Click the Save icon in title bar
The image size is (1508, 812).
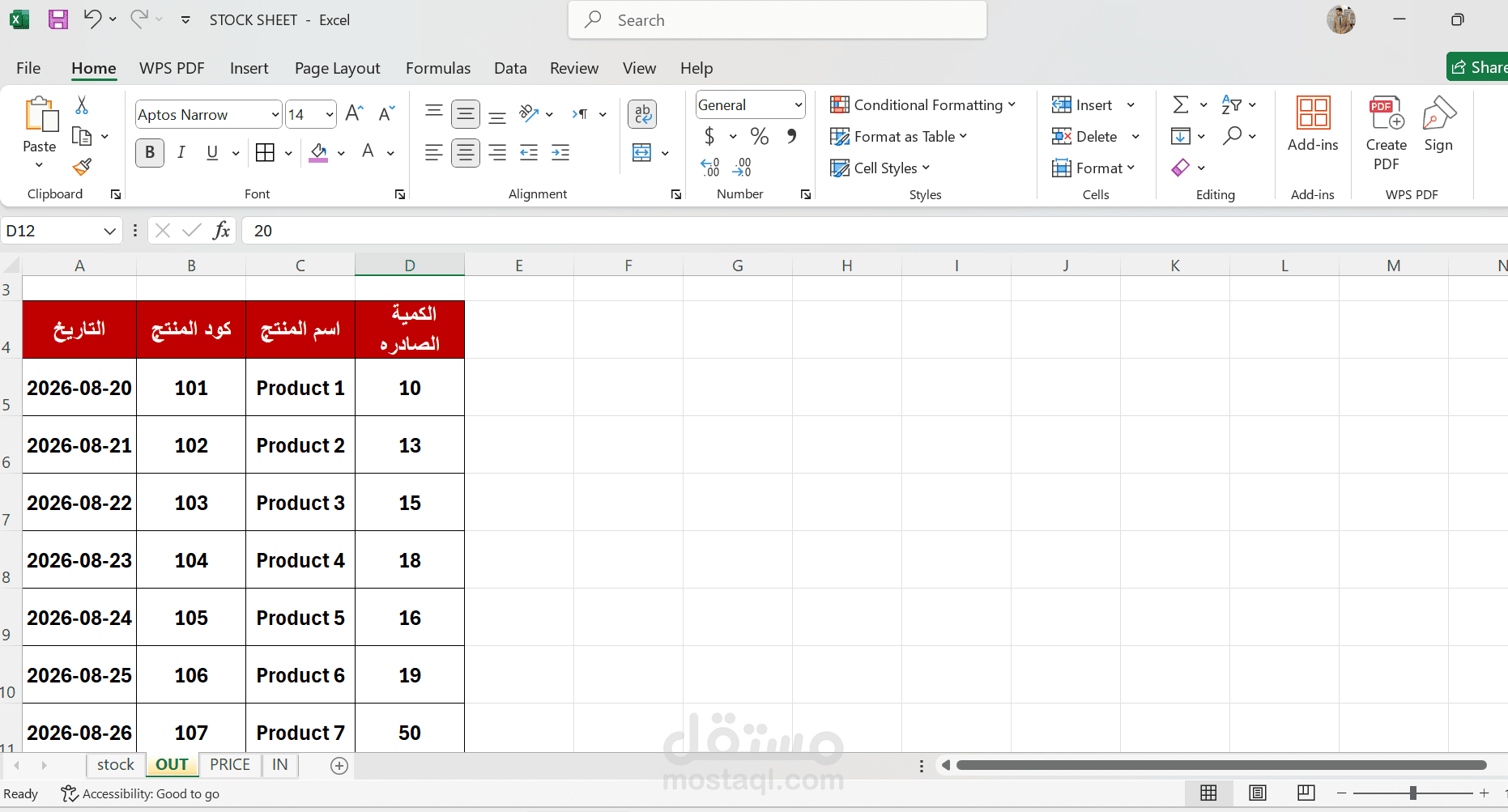[58, 19]
